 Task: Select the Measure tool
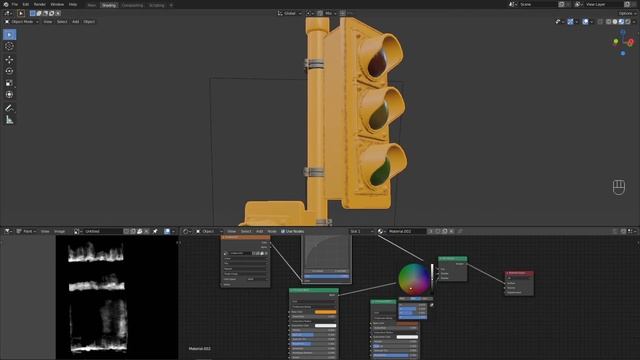click(9, 120)
